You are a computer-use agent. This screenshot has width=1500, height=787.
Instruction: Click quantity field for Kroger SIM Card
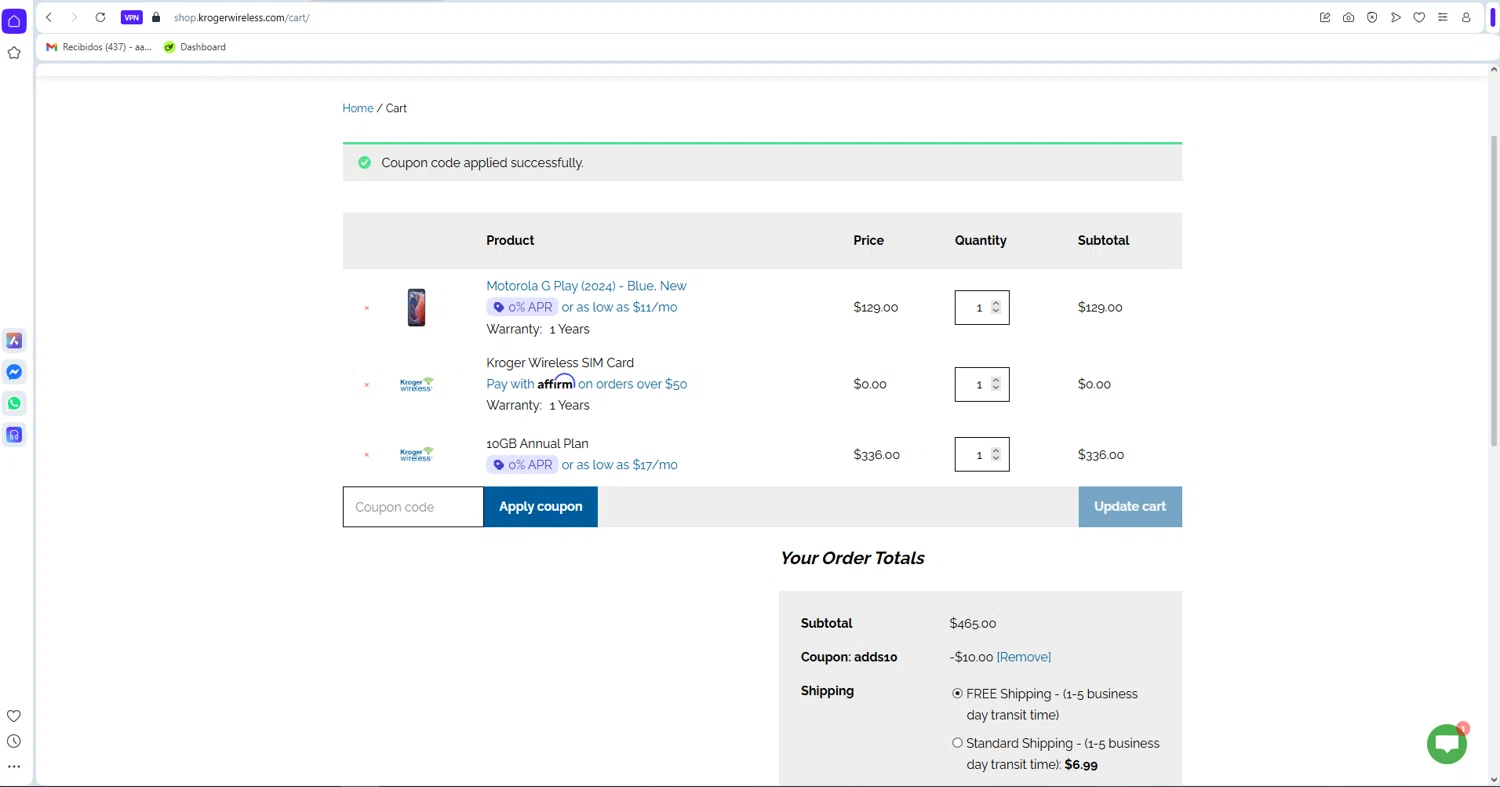point(982,384)
